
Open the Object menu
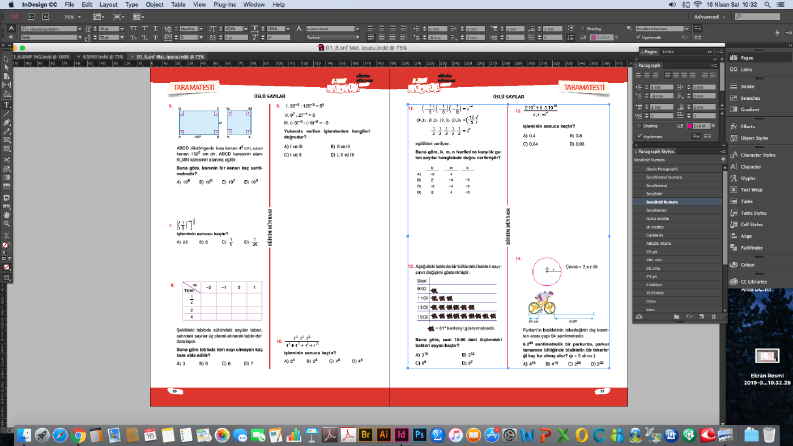154,5
